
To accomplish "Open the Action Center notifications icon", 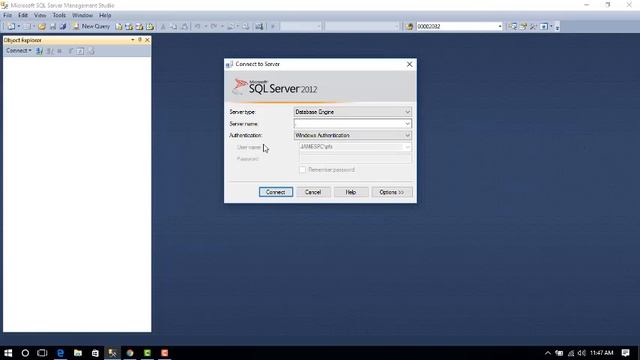I will point(625,353).
